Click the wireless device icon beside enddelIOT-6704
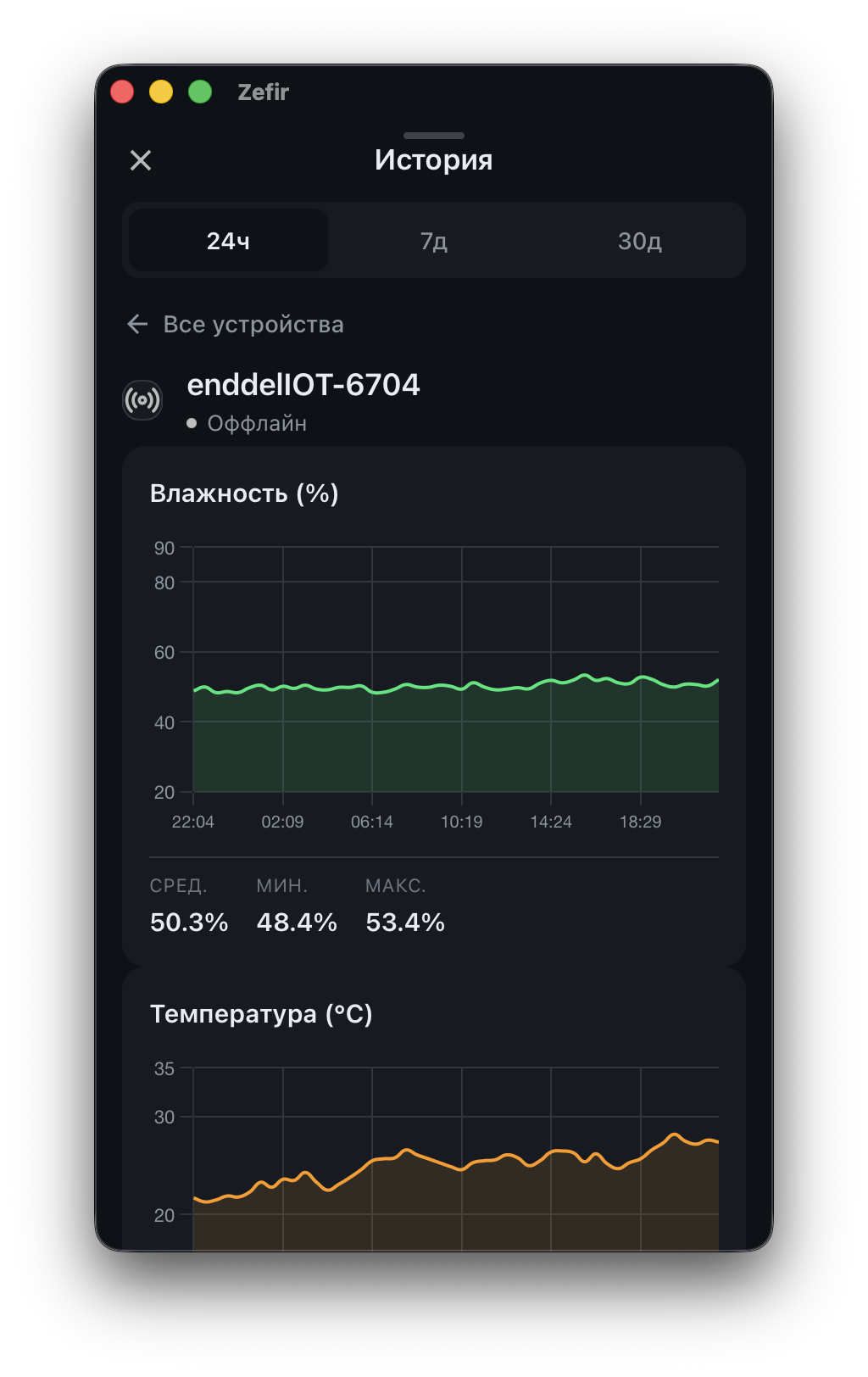 pos(142,399)
